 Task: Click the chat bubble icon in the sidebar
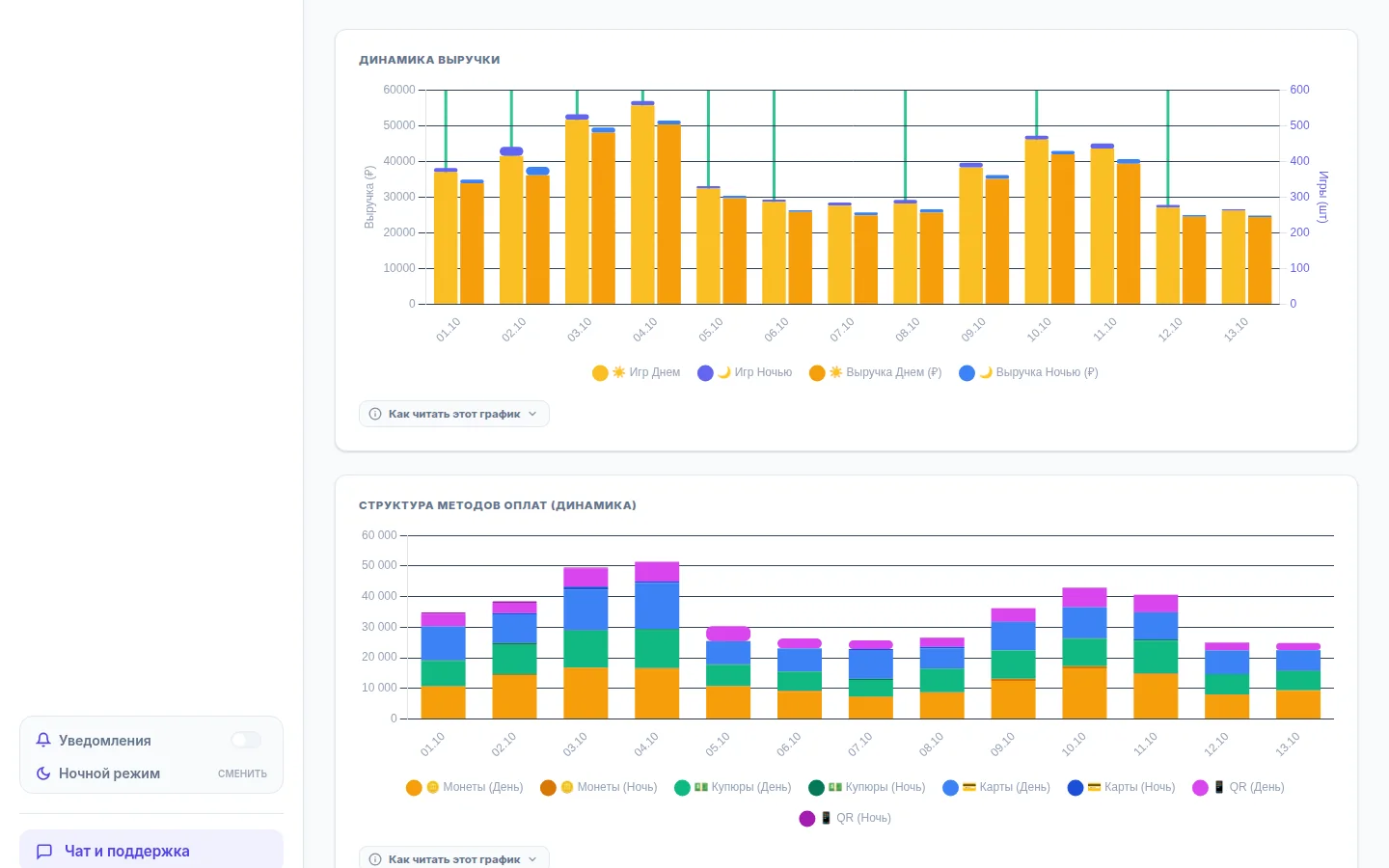point(44,852)
